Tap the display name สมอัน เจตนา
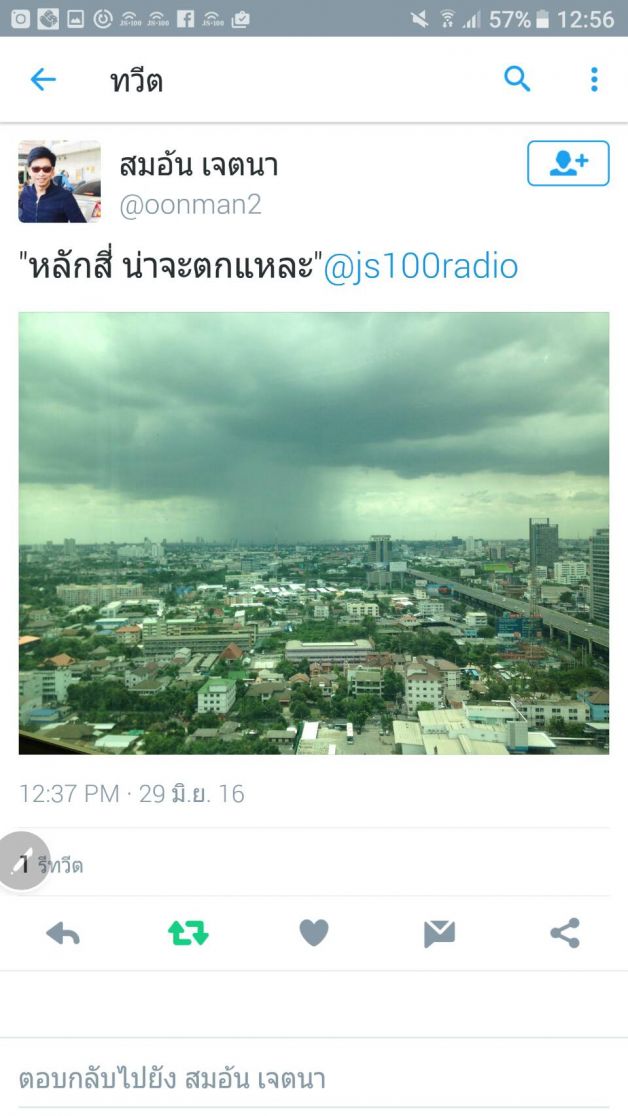The width and height of the screenshot is (628, 1116). (x=199, y=166)
